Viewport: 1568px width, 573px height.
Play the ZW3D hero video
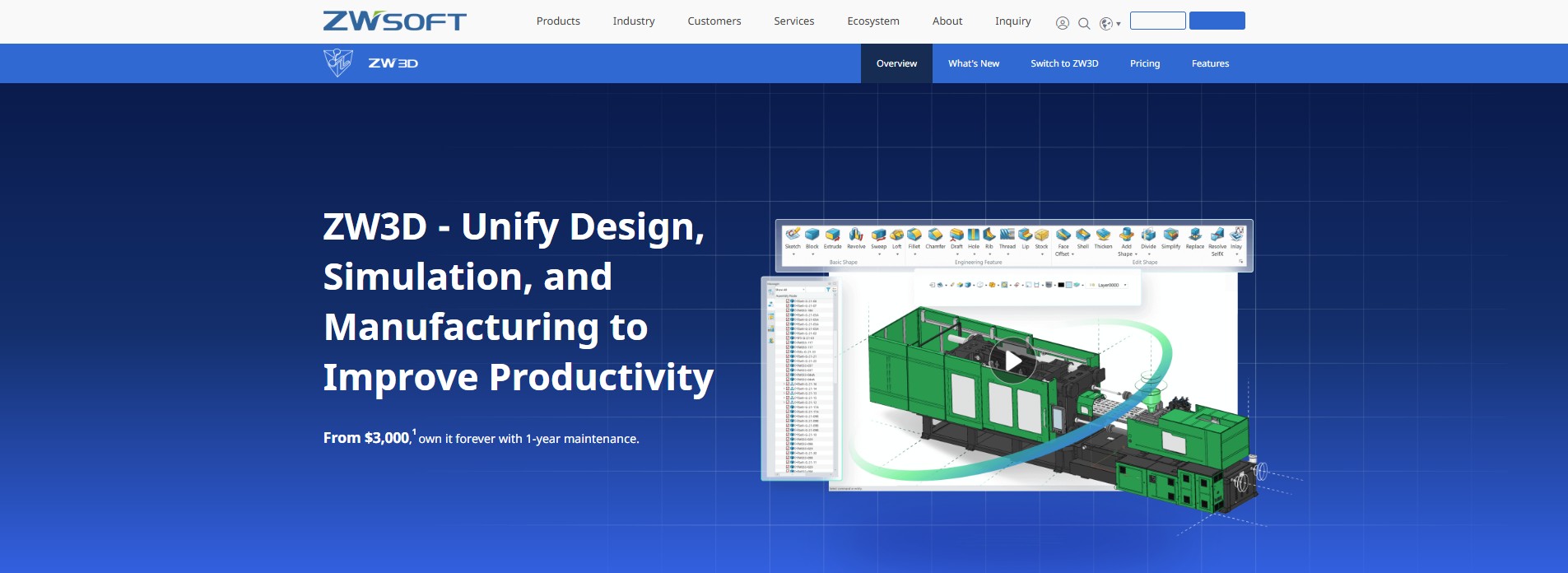click(1013, 361)
